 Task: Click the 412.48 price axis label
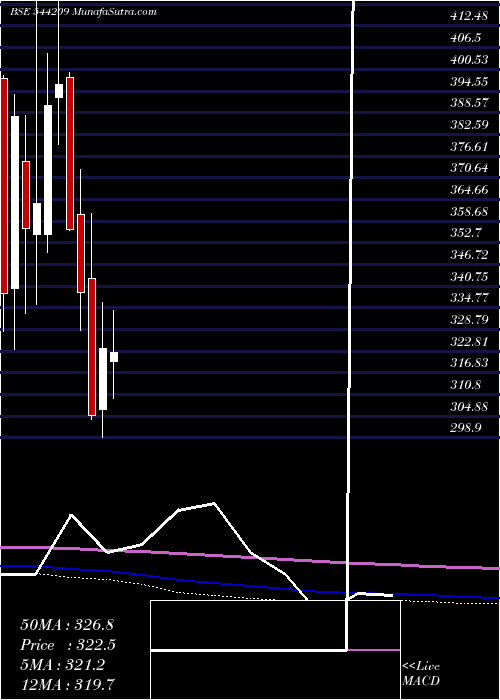[x=469, y=17]
